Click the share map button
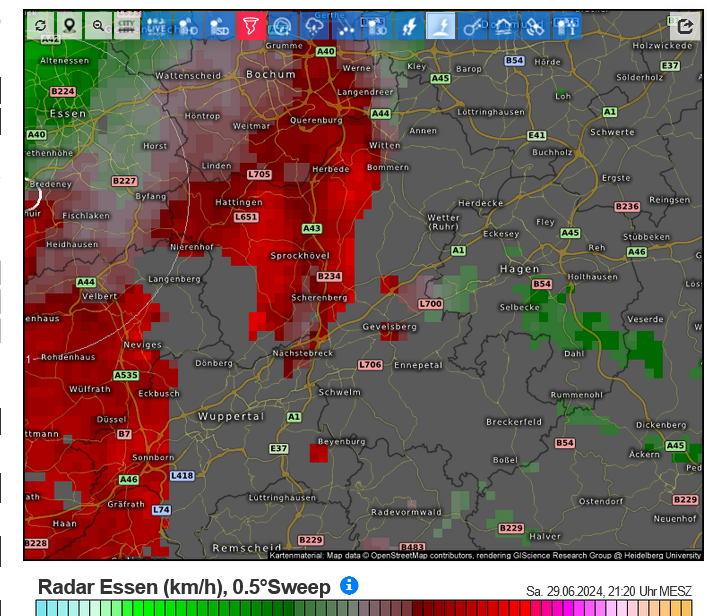 (686, 26)
